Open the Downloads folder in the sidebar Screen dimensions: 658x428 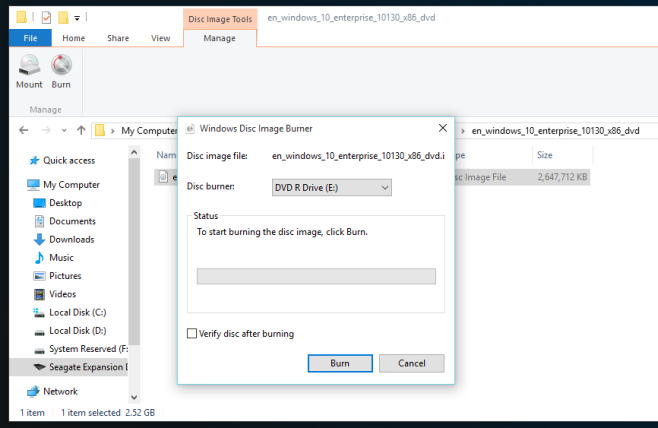(70, 239)
